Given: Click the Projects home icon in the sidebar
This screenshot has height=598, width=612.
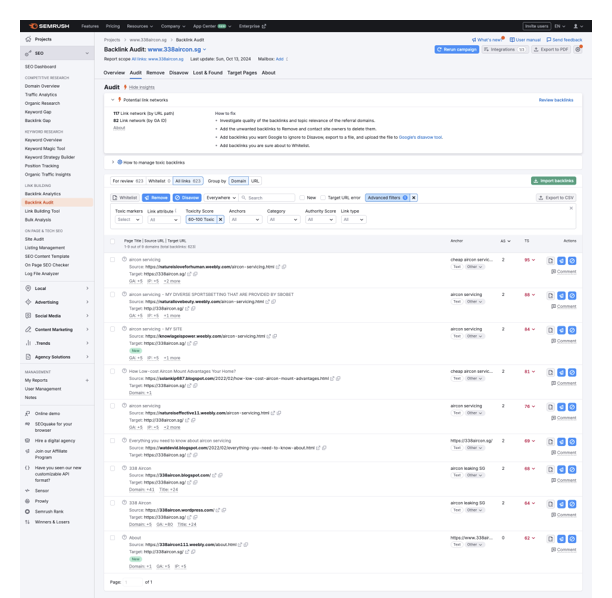Looking at the screenshot, I should tap(27, 39).
